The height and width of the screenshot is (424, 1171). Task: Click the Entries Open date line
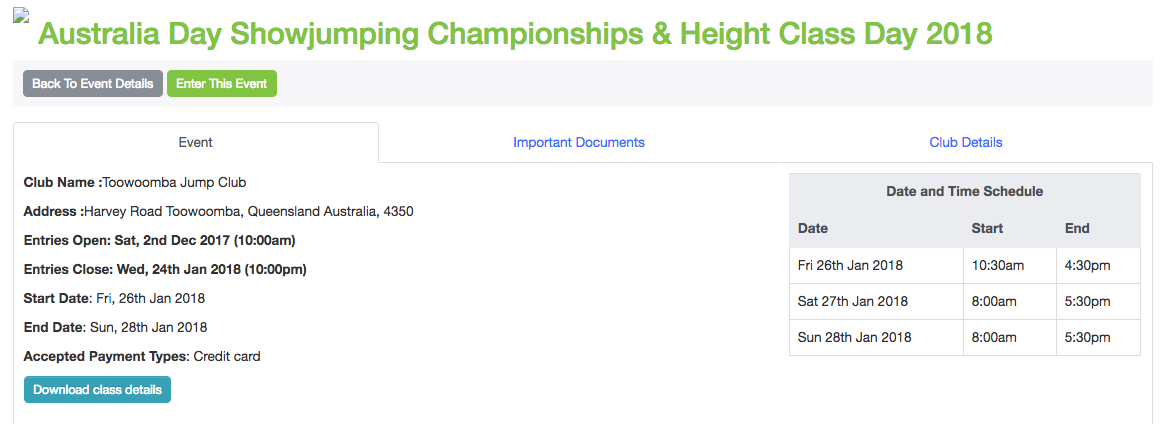[159, 240]
